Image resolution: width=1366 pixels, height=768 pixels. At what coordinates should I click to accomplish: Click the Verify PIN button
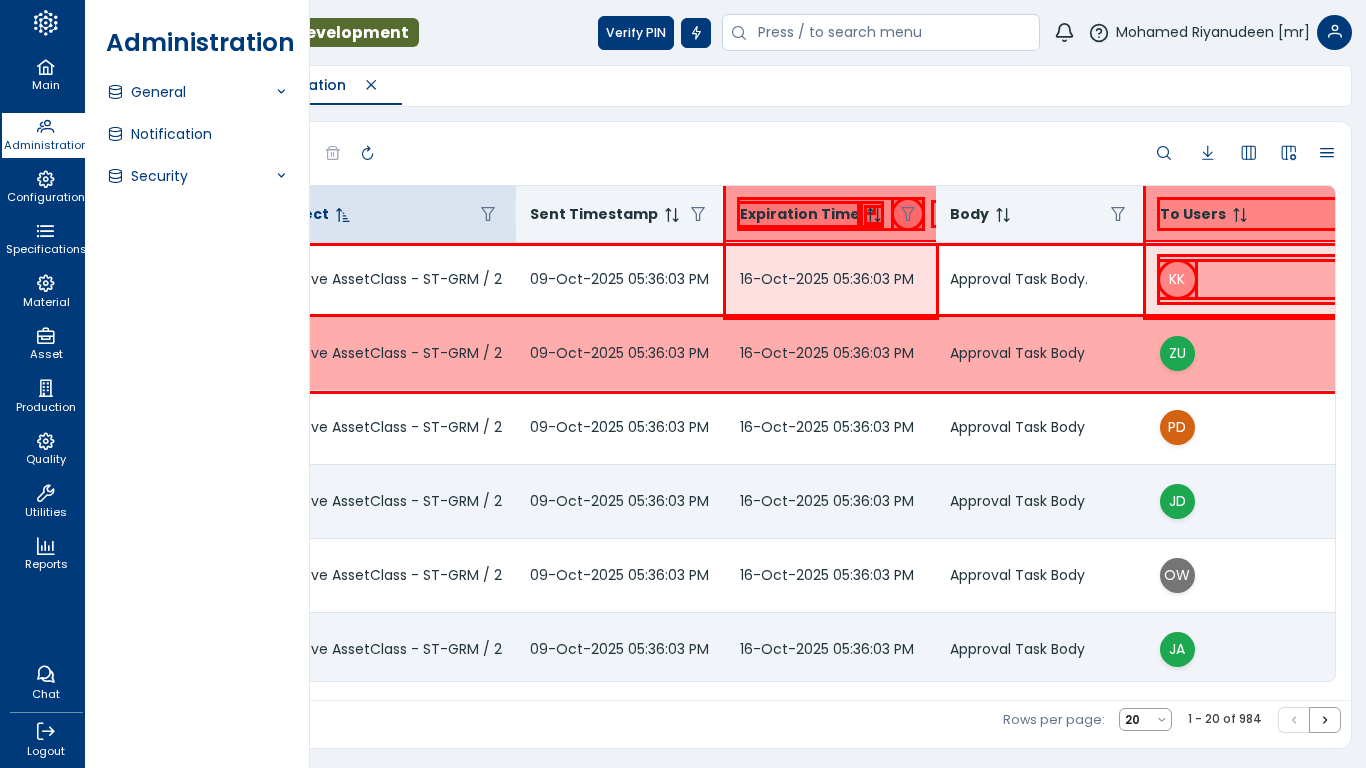[x=635, y=33]
